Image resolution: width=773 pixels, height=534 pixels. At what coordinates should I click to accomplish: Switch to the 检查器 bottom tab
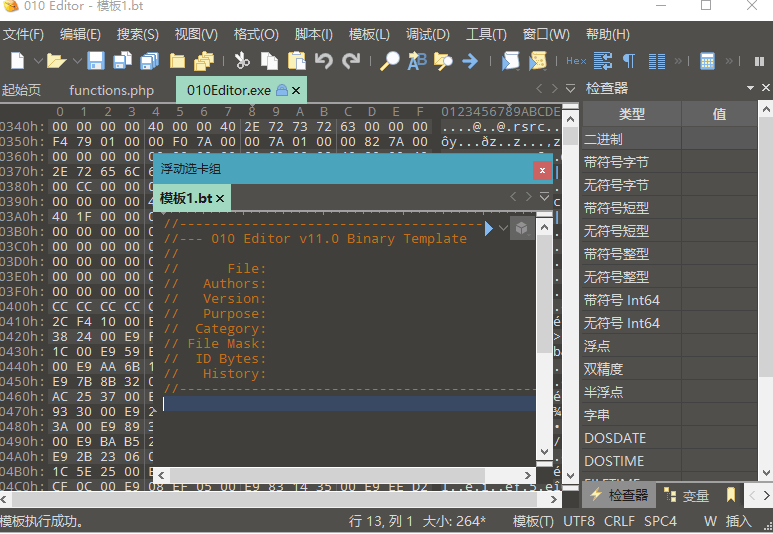619,495
